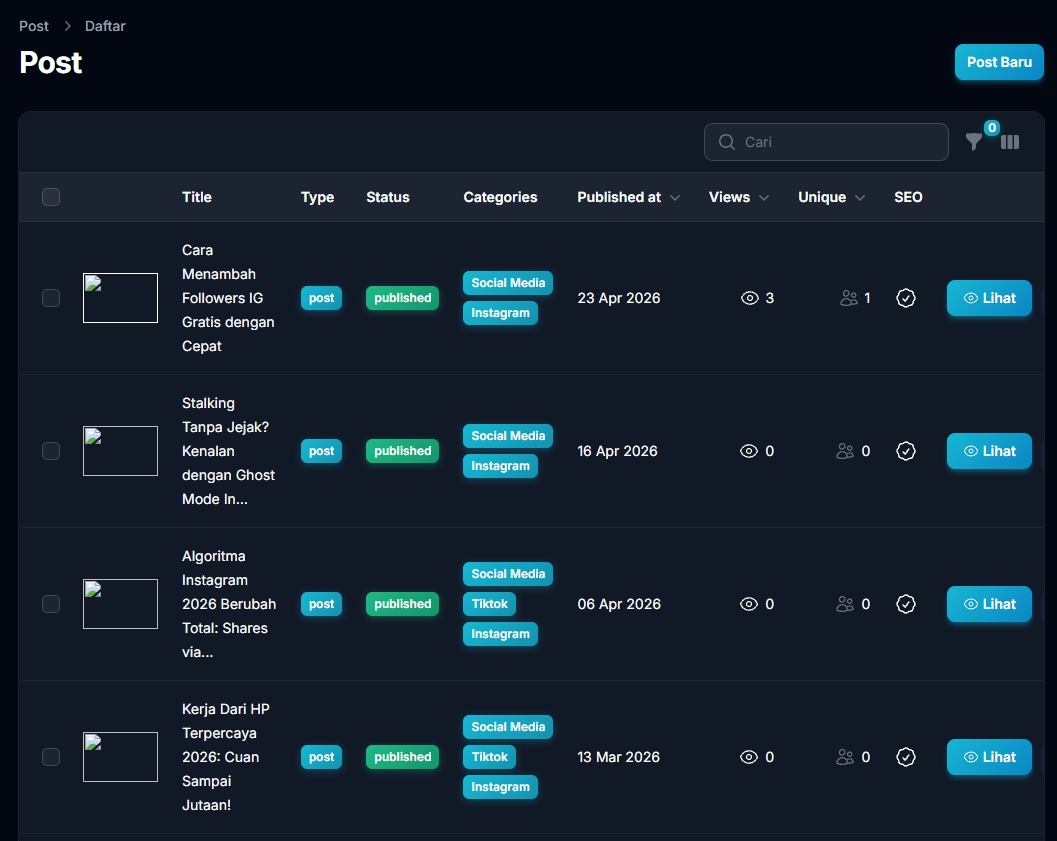Open title Cara Menambah Followers IG Gratis
The width and height of the screenshot is (1057, 841).
coord(228,298)
